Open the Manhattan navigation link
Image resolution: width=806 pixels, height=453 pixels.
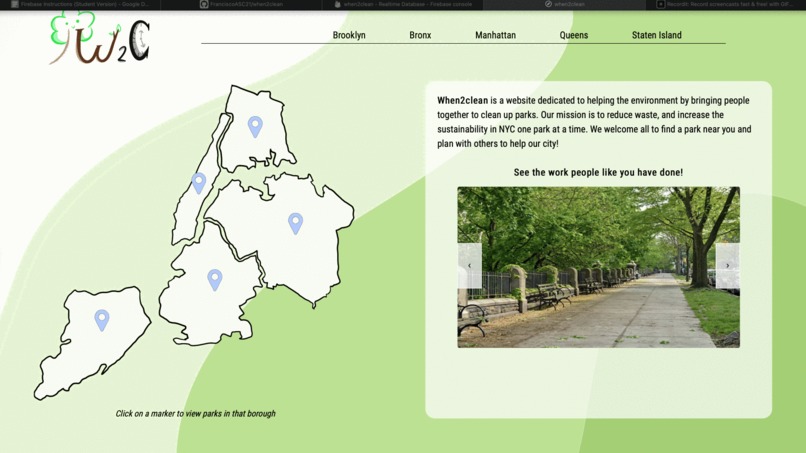pos(495,35)
